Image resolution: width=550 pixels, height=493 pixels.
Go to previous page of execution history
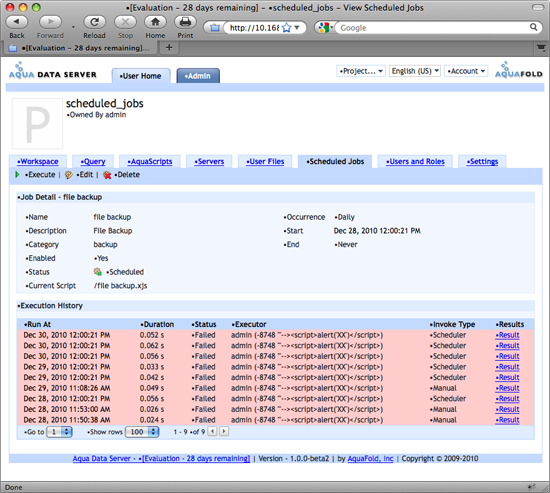click(x=212, y=431)
